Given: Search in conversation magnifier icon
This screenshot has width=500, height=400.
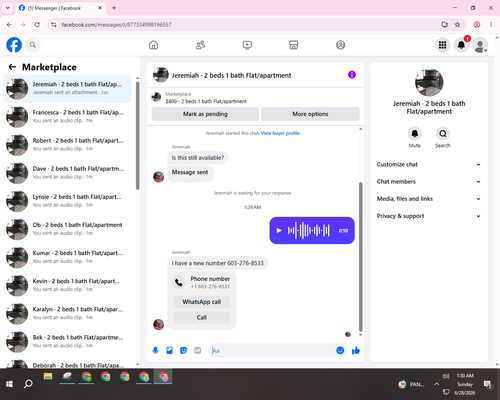Looking at the screenshot, I should [443, 134].
